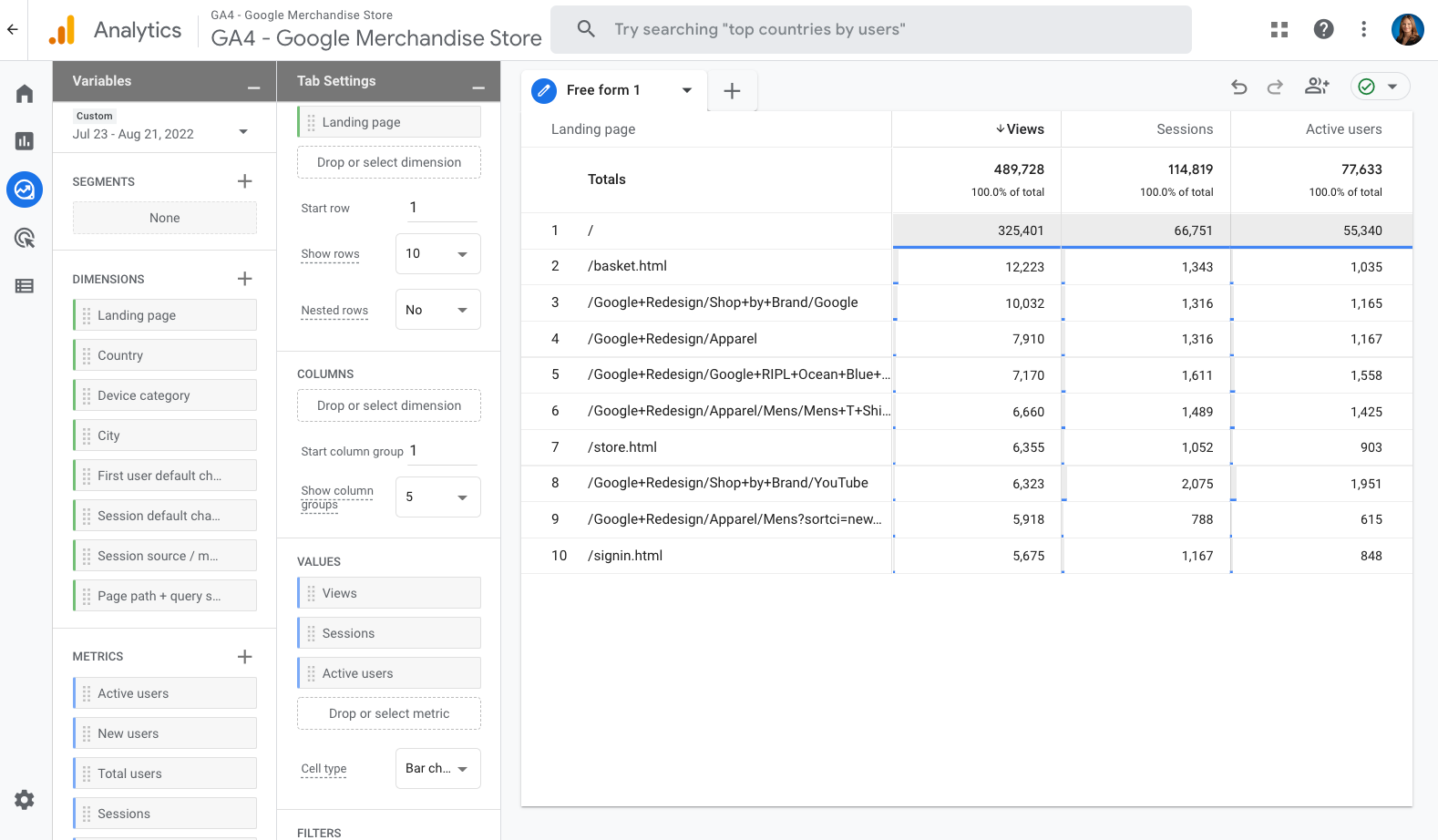Select the Free form 1 pencil icon
The height and width of the screenshot is (840, 1438).
click(x=544, y=90)
